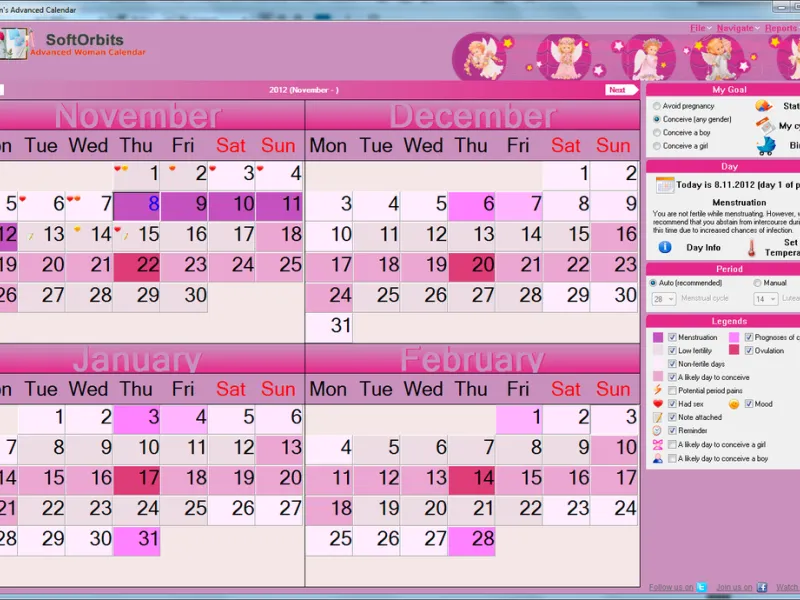
Task: Open the 28 Menstrual cycle dropdown
Action: click(664, 299)
